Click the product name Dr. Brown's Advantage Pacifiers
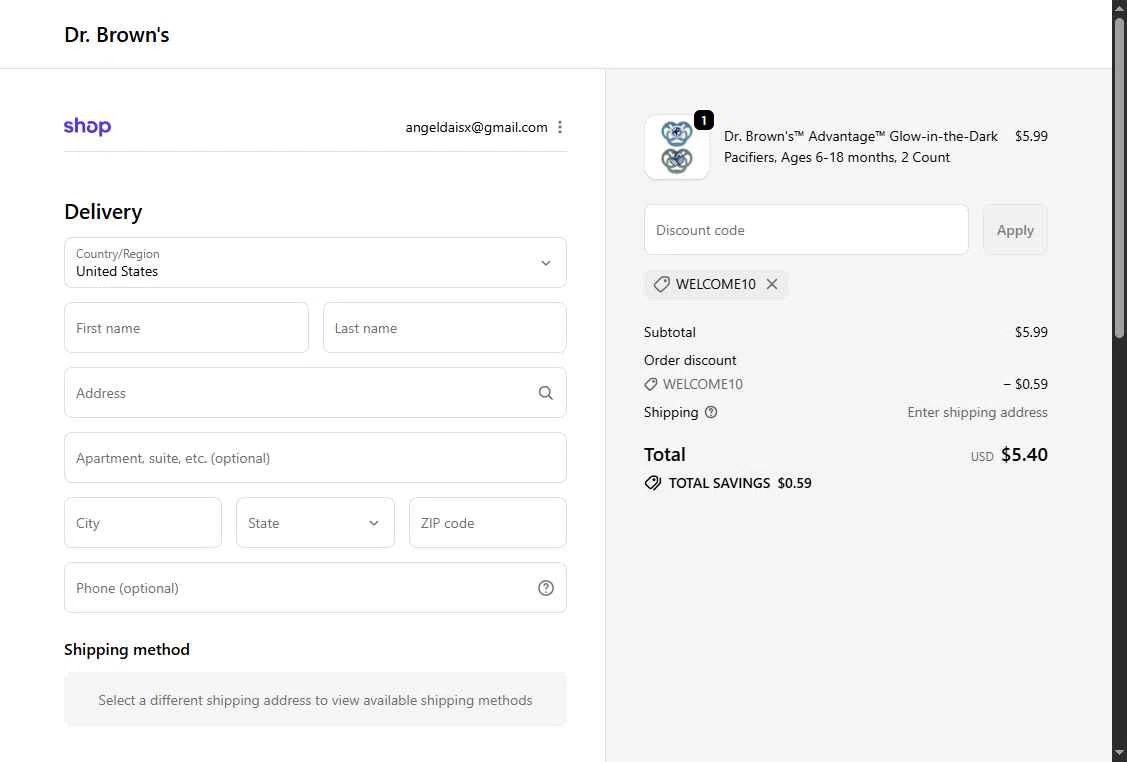 pyautogui.click(x=860, y=147)
